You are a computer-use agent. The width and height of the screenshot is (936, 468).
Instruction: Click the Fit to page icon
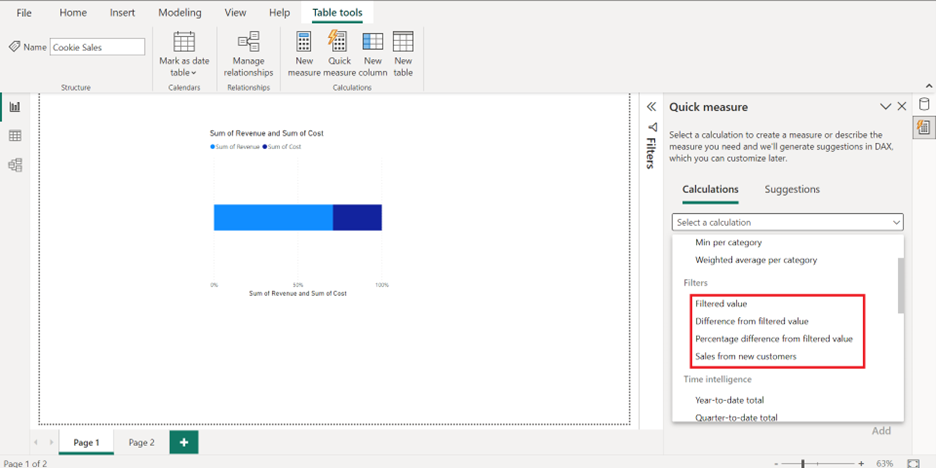click(x=913, y=463)
